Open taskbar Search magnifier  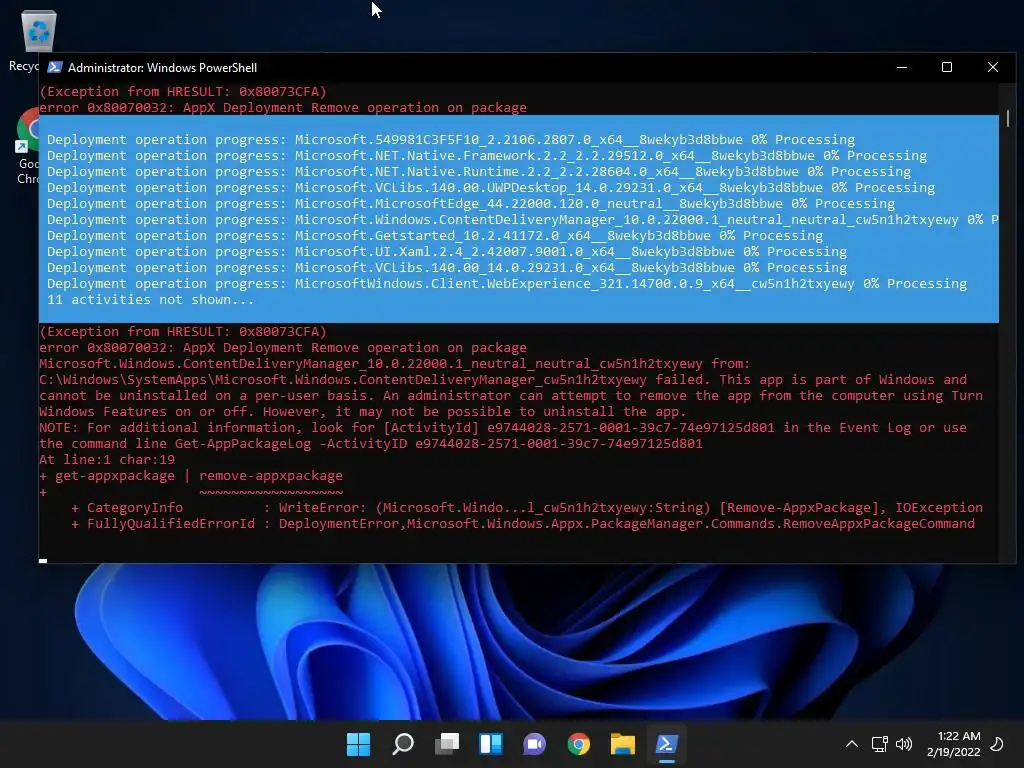pyautogui.click(x=402, y=744)
